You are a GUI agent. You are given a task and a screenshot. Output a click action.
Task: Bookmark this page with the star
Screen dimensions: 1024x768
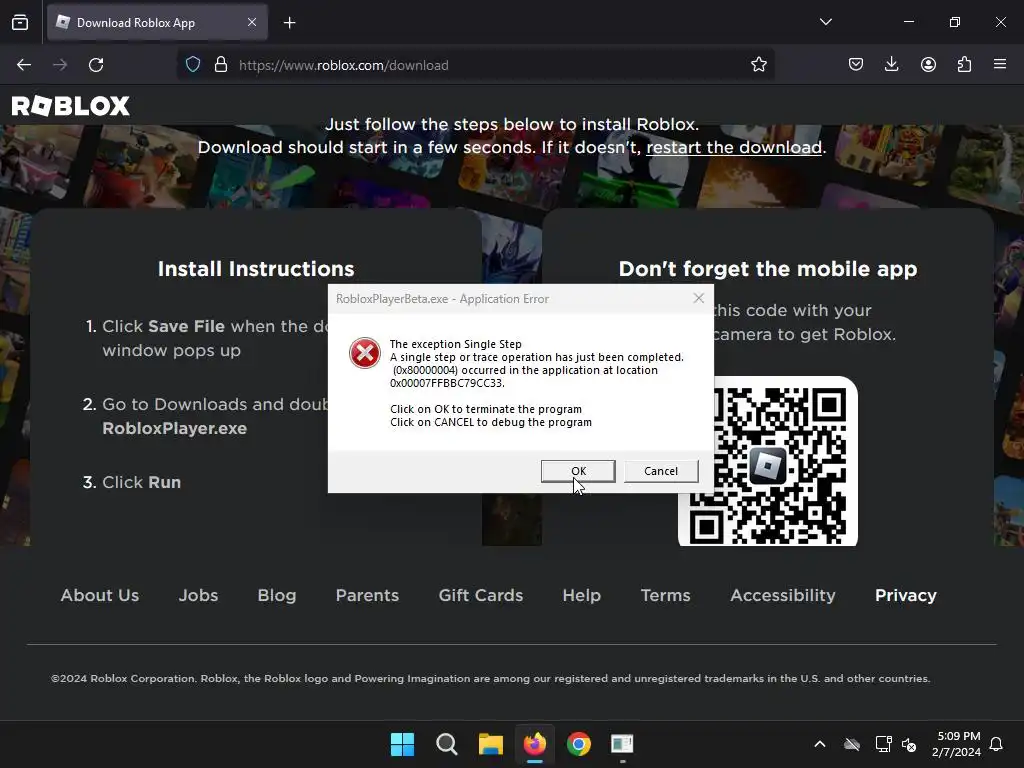click(758, 65)
